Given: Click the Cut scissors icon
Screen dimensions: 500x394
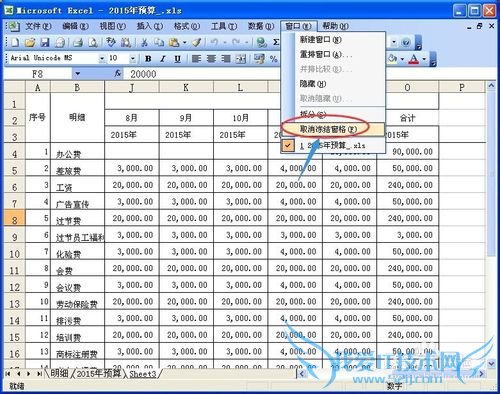Looking at the screenshot, I should [x=144, y=42].
